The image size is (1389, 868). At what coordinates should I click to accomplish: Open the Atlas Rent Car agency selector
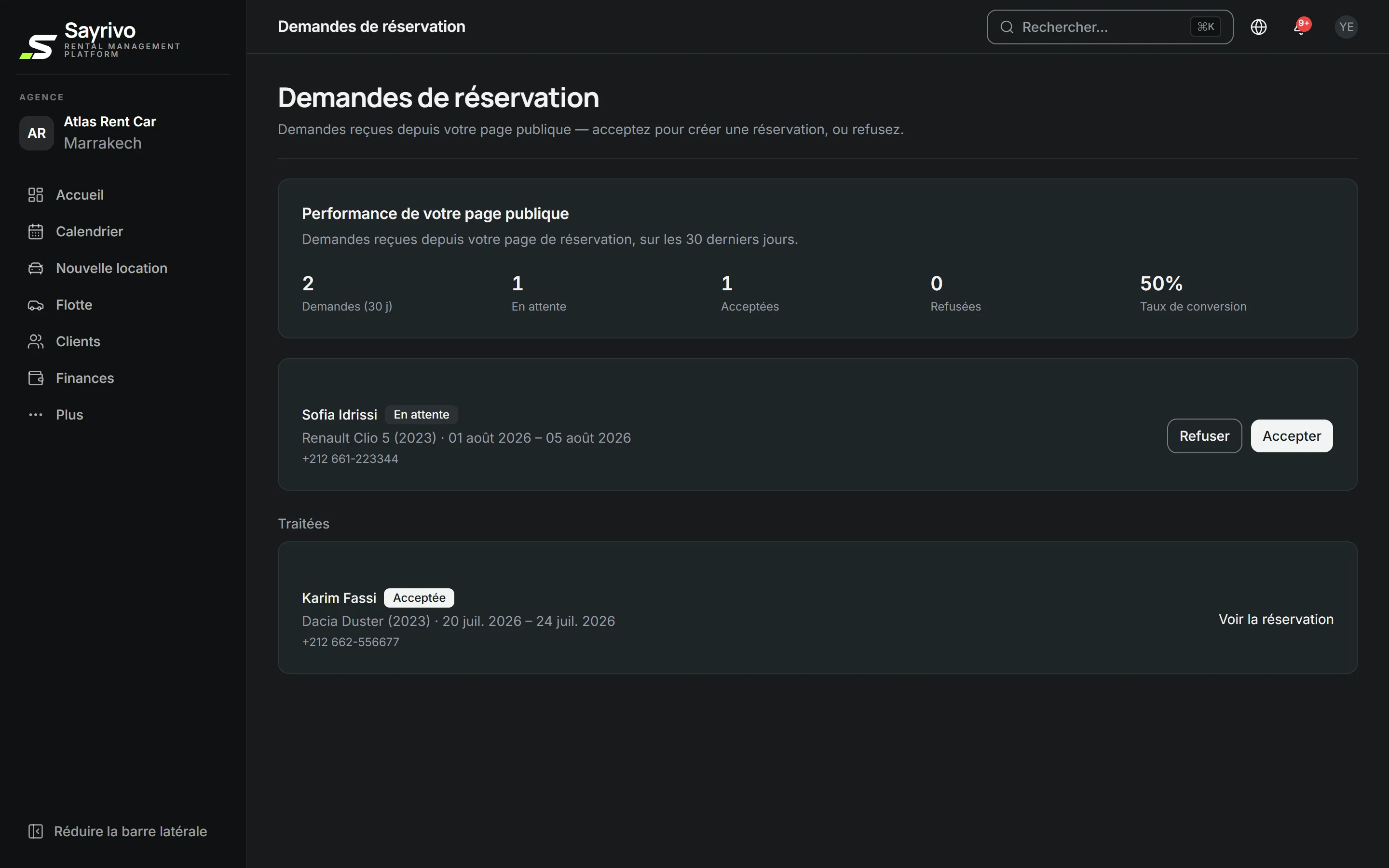[123, 133]
